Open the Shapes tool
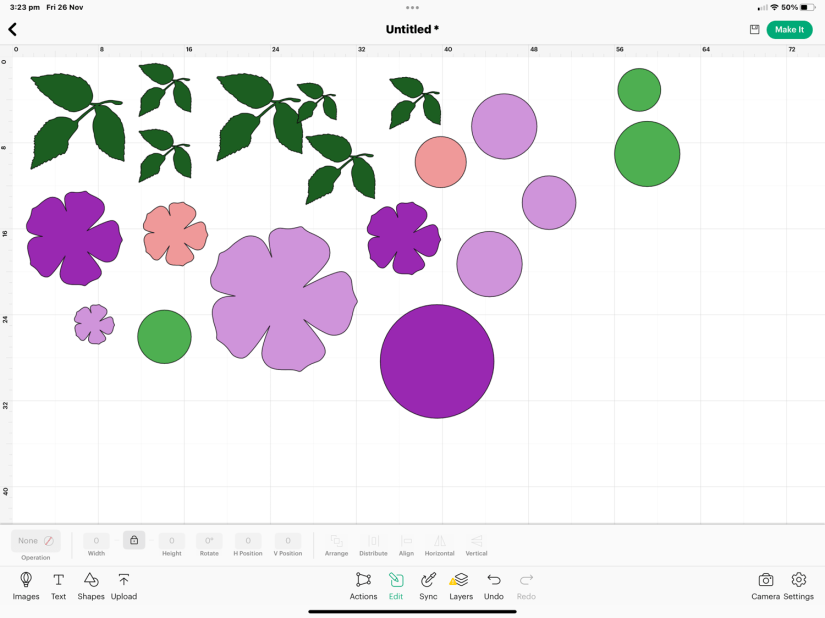Screen dimensions: 825x618 [91, 585]
